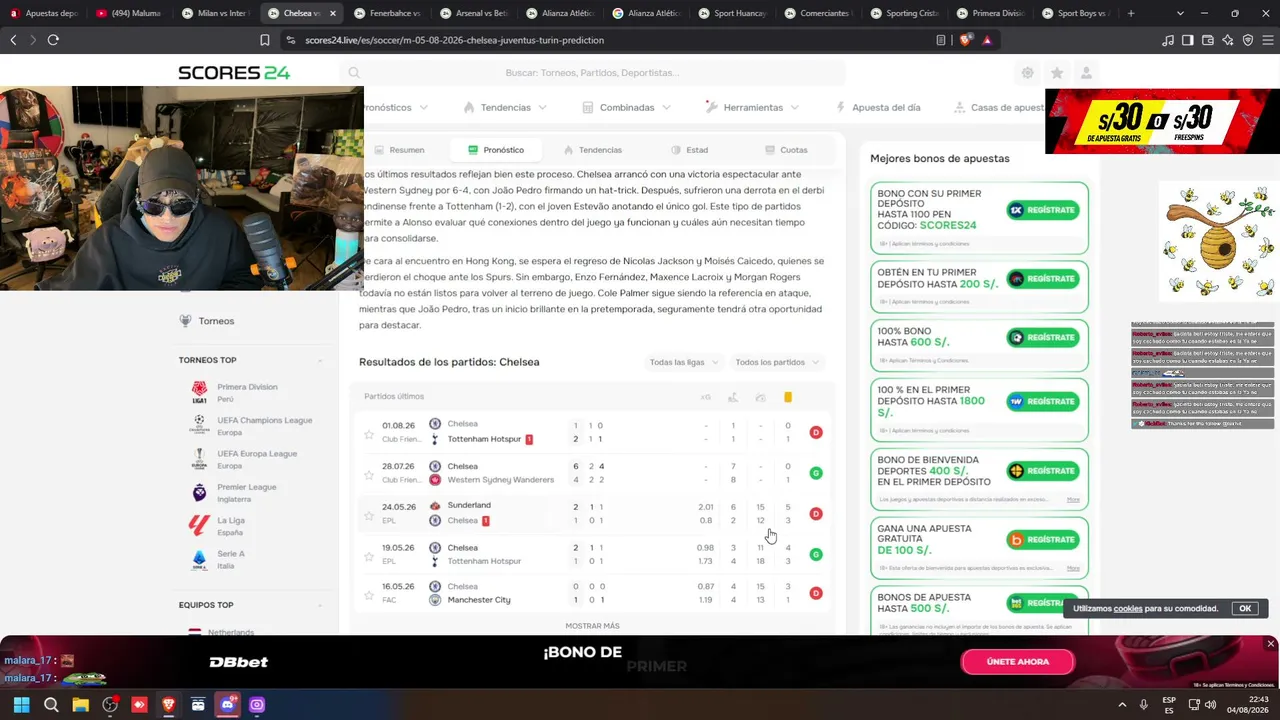This screenshot has height=720, width=1280.
Task: Switch to the Resumen tab
Action: pos(399,150)
